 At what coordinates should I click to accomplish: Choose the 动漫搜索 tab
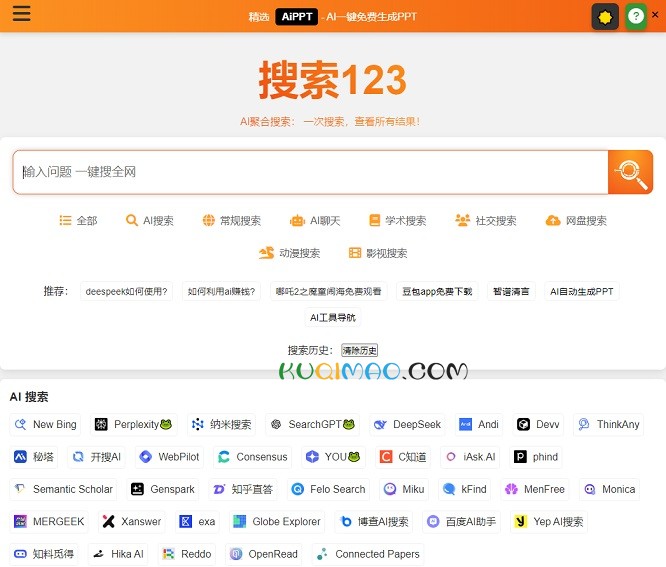(289, 253)
